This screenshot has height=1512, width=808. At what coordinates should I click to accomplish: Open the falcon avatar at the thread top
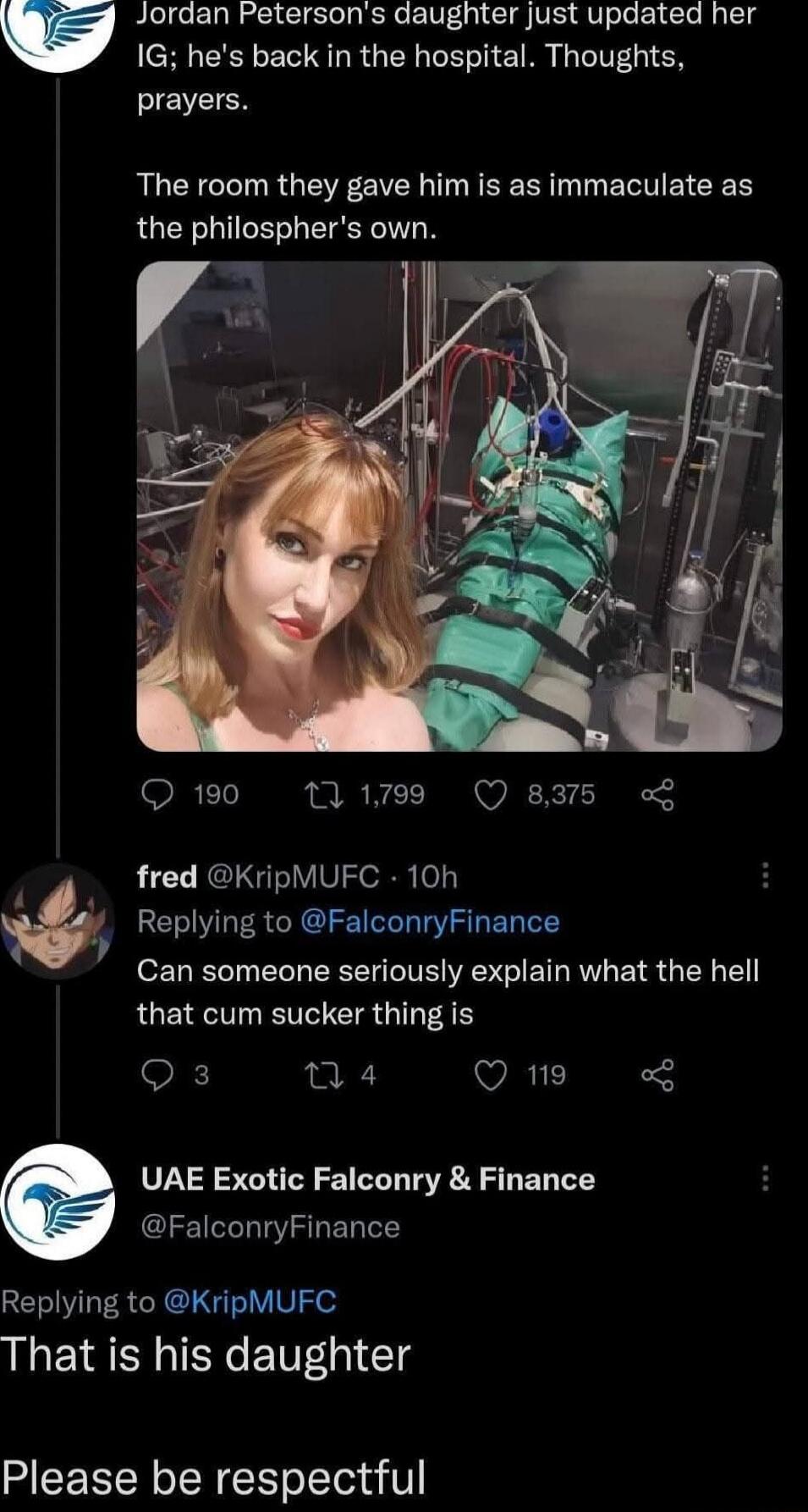[58, 30]
